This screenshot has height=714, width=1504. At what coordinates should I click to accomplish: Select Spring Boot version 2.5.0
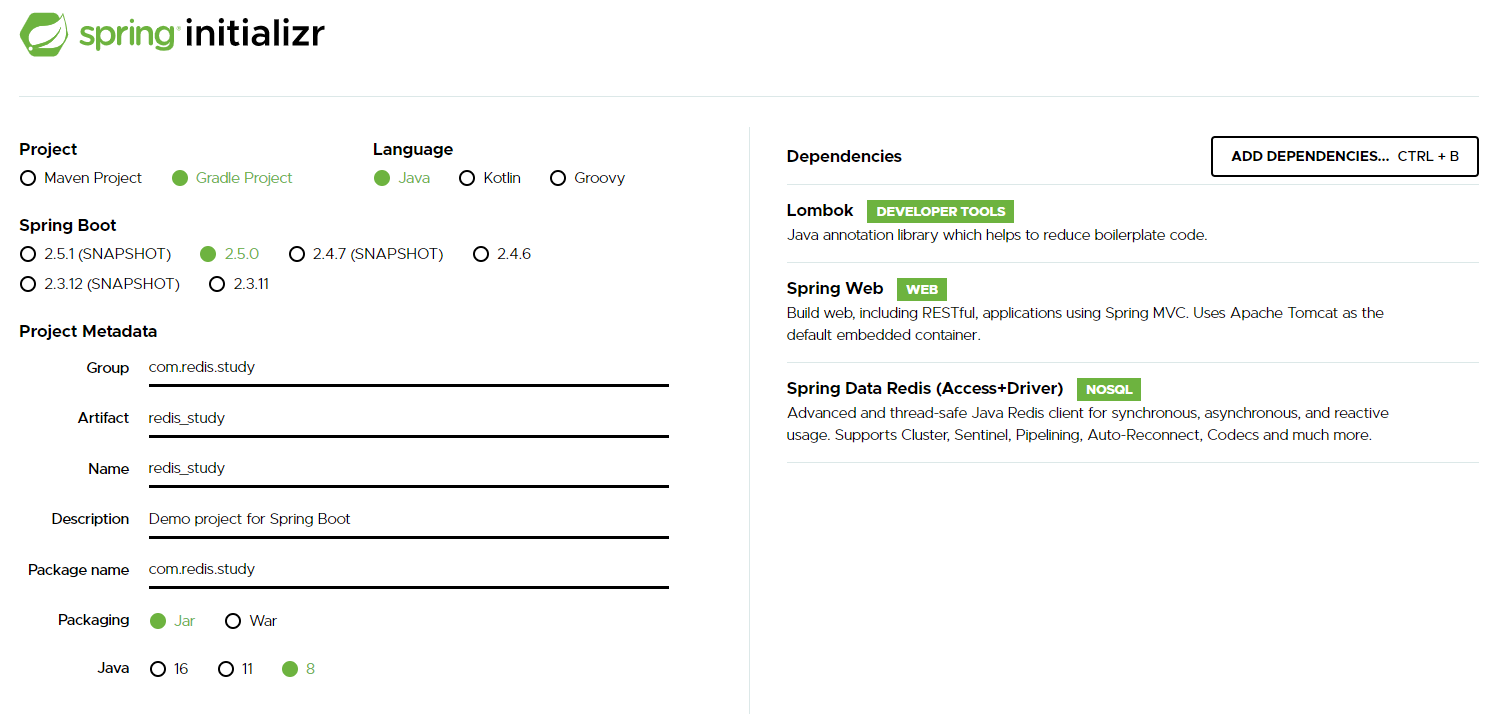(230, 254)
